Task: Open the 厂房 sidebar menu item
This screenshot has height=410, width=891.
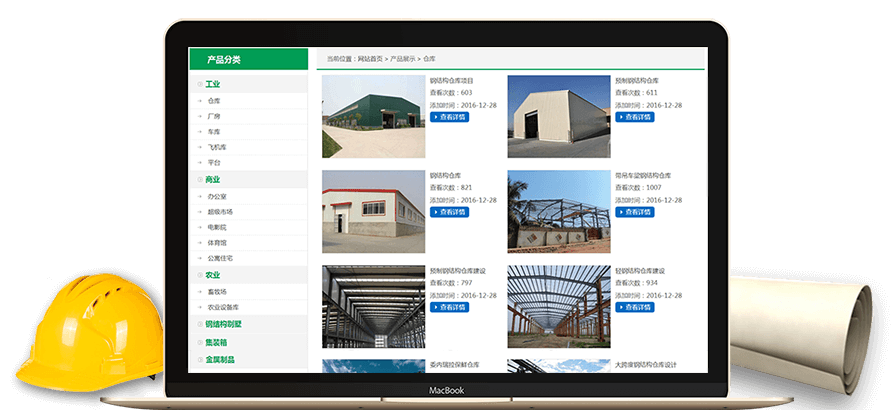Action: click(x=214, y=116)
